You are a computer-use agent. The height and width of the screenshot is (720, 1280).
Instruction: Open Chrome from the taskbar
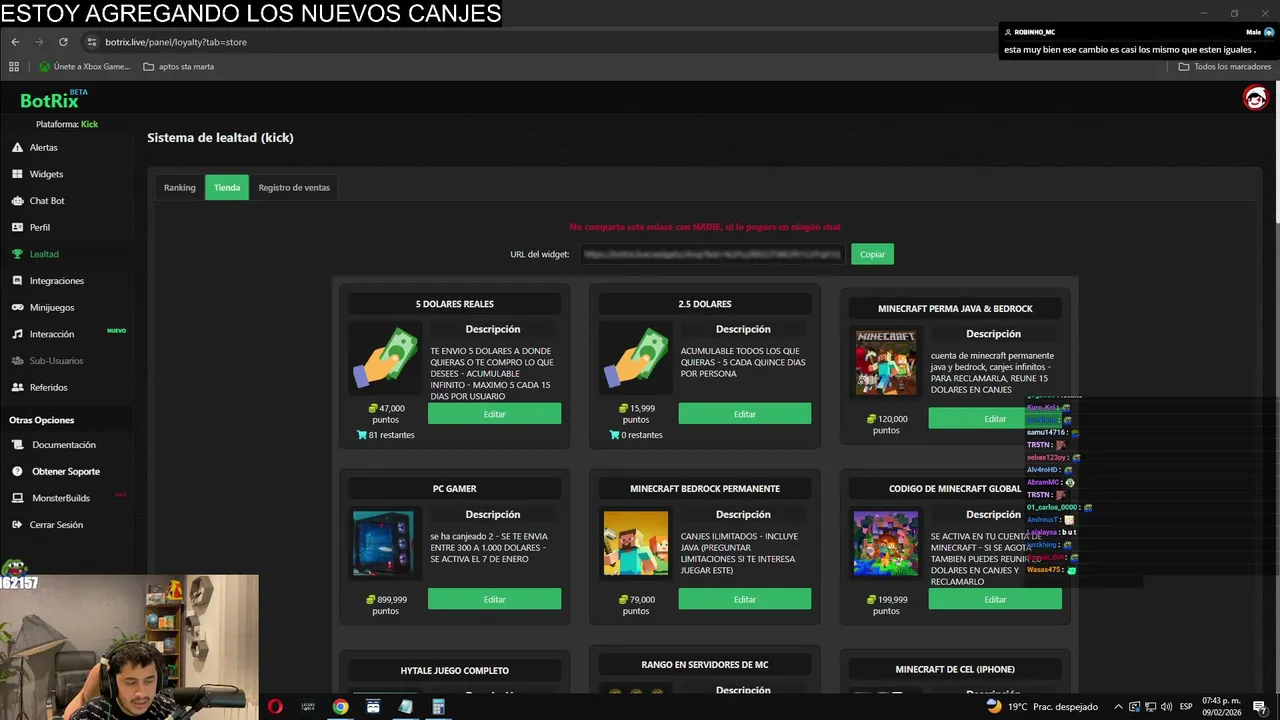coord(340,707)
